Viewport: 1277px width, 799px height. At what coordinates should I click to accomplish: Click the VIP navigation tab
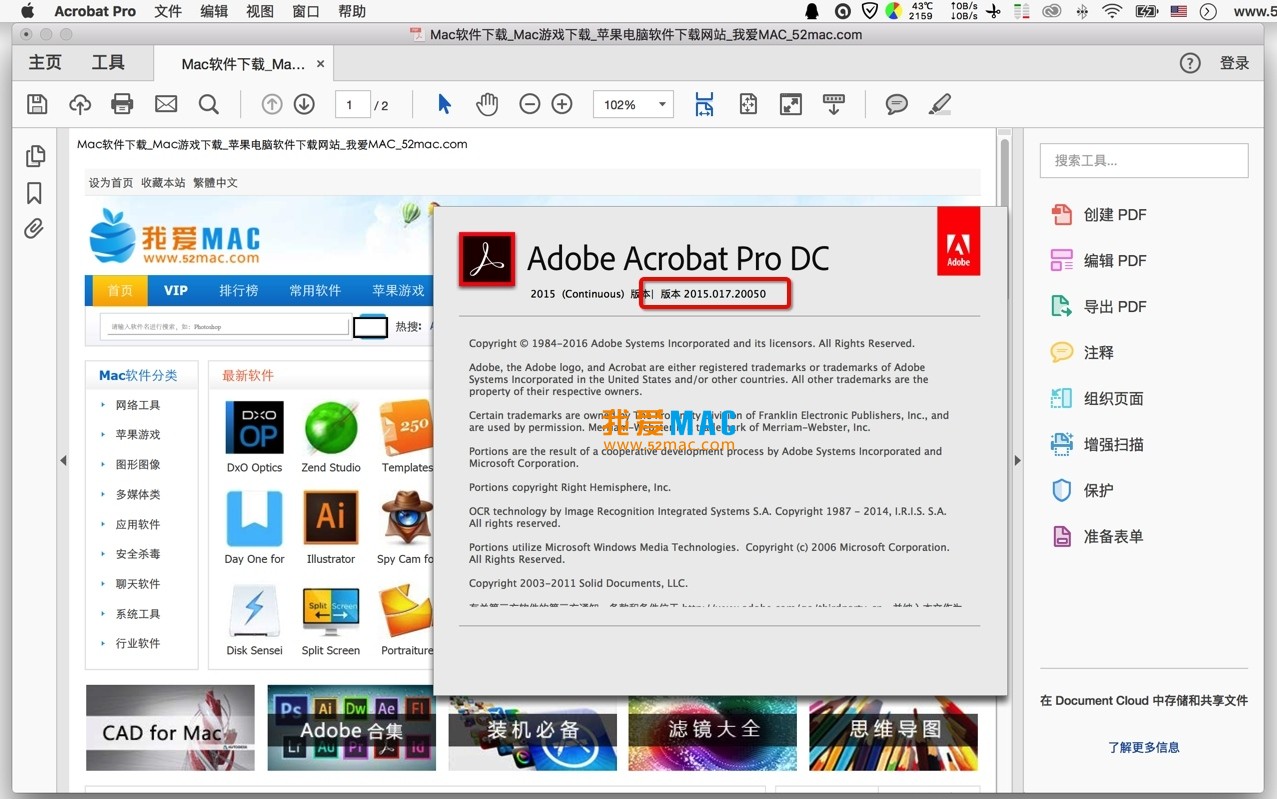(x=175, y=290)
